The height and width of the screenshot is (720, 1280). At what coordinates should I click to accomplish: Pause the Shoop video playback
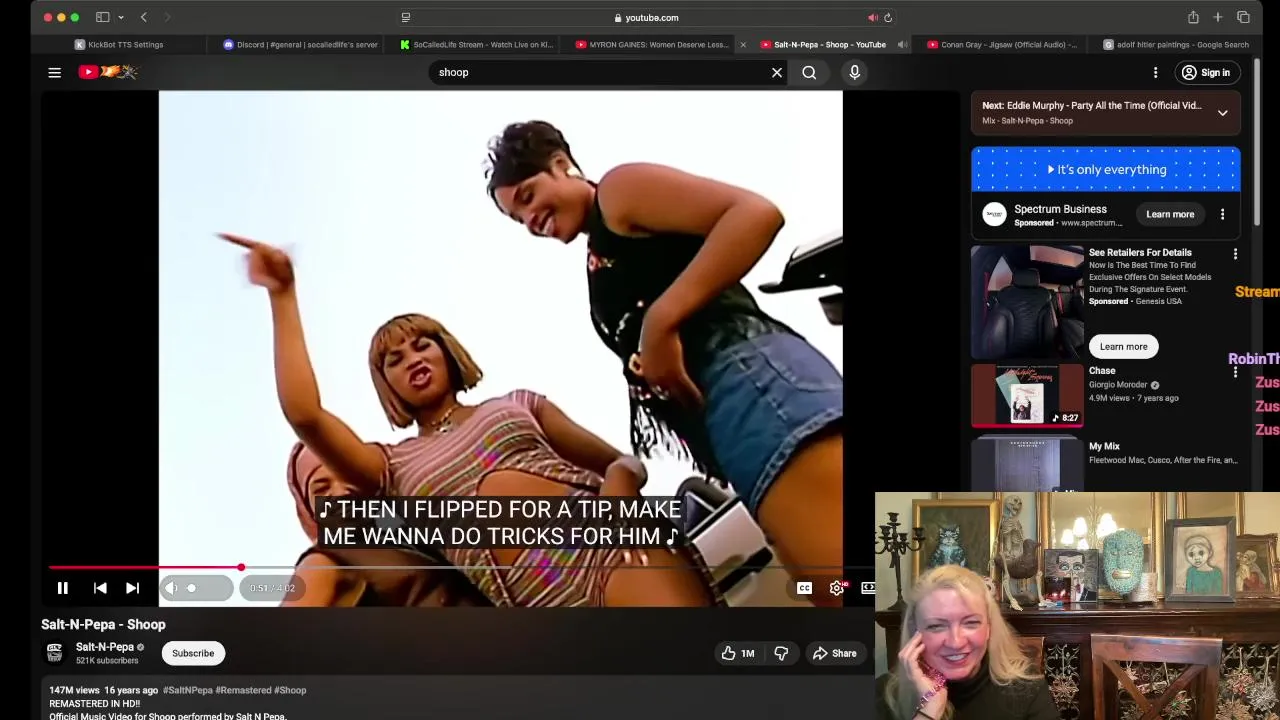(x=62, y=588)
